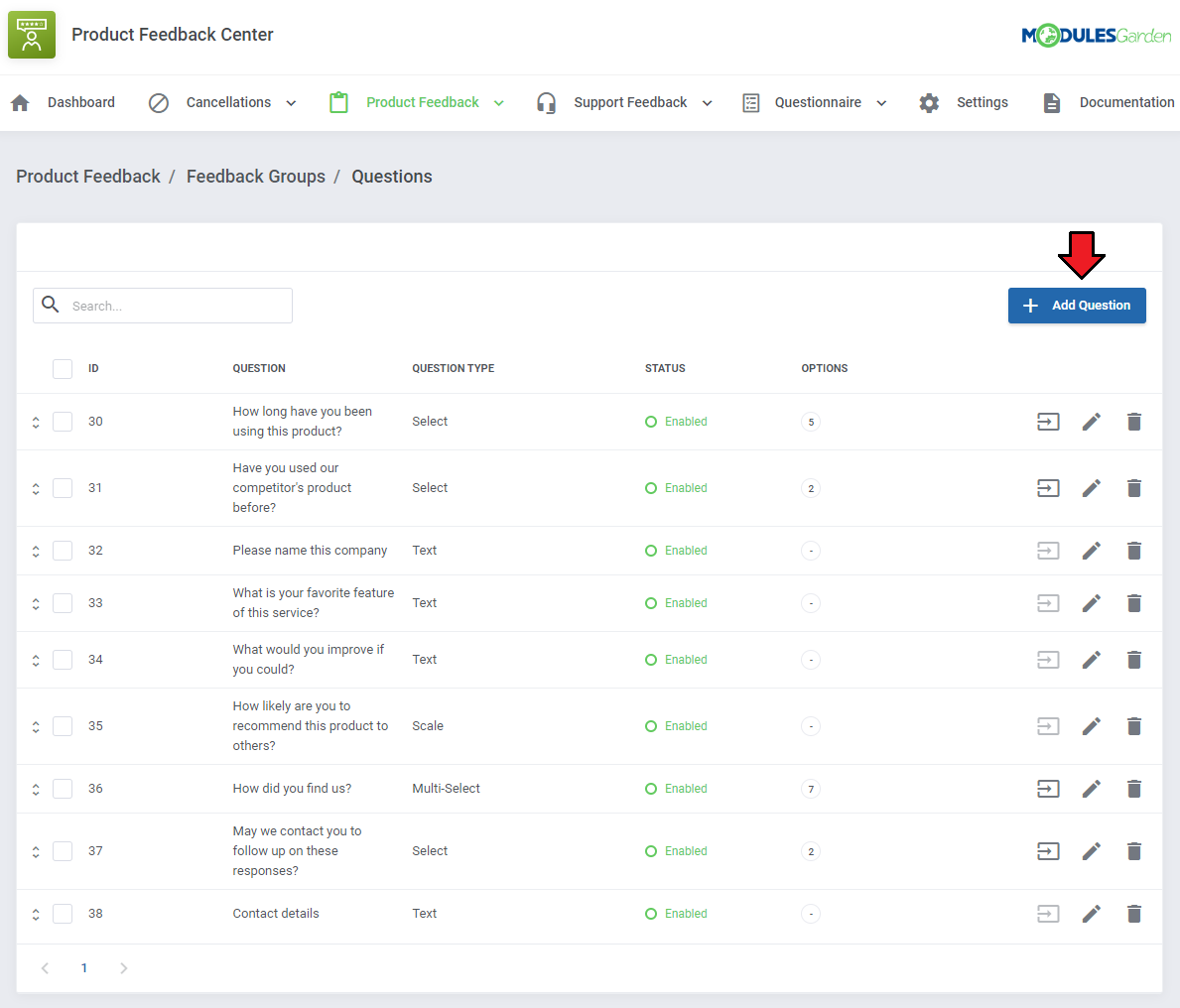Edit question 37 with pencil icon
The width and height of the screenshot is (1180, 1008).
(1092, 851)
